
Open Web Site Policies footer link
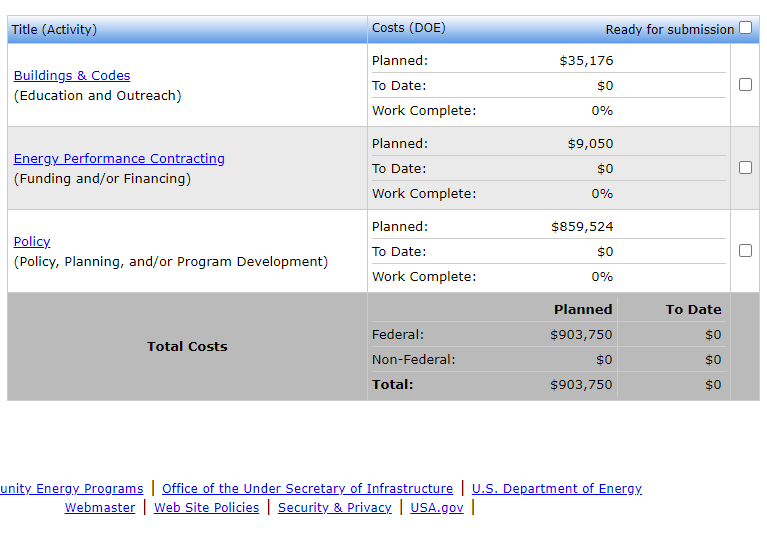pyautogui.click(x=206, y=507)
